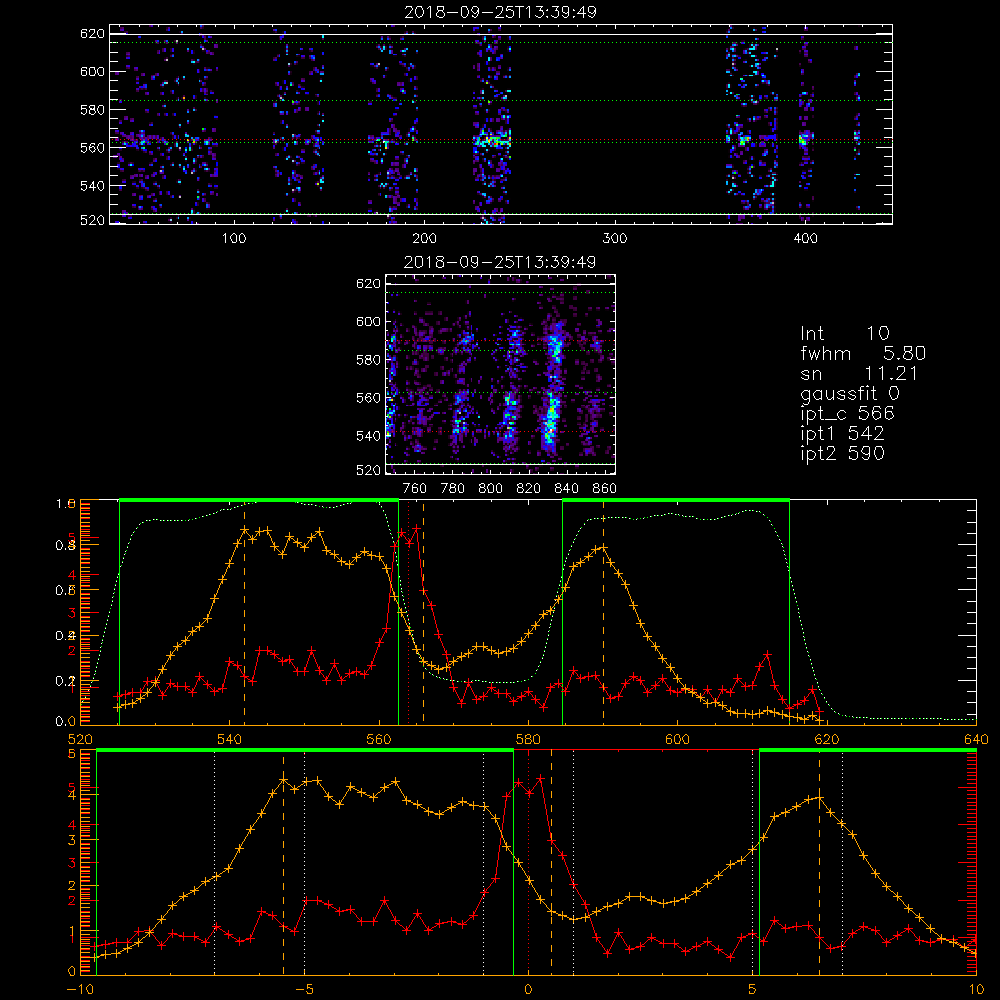The height and width of the screenshot is (1000, 1000).
Task: Click the 860 label on middle plot axis
Action: point(605,489)
